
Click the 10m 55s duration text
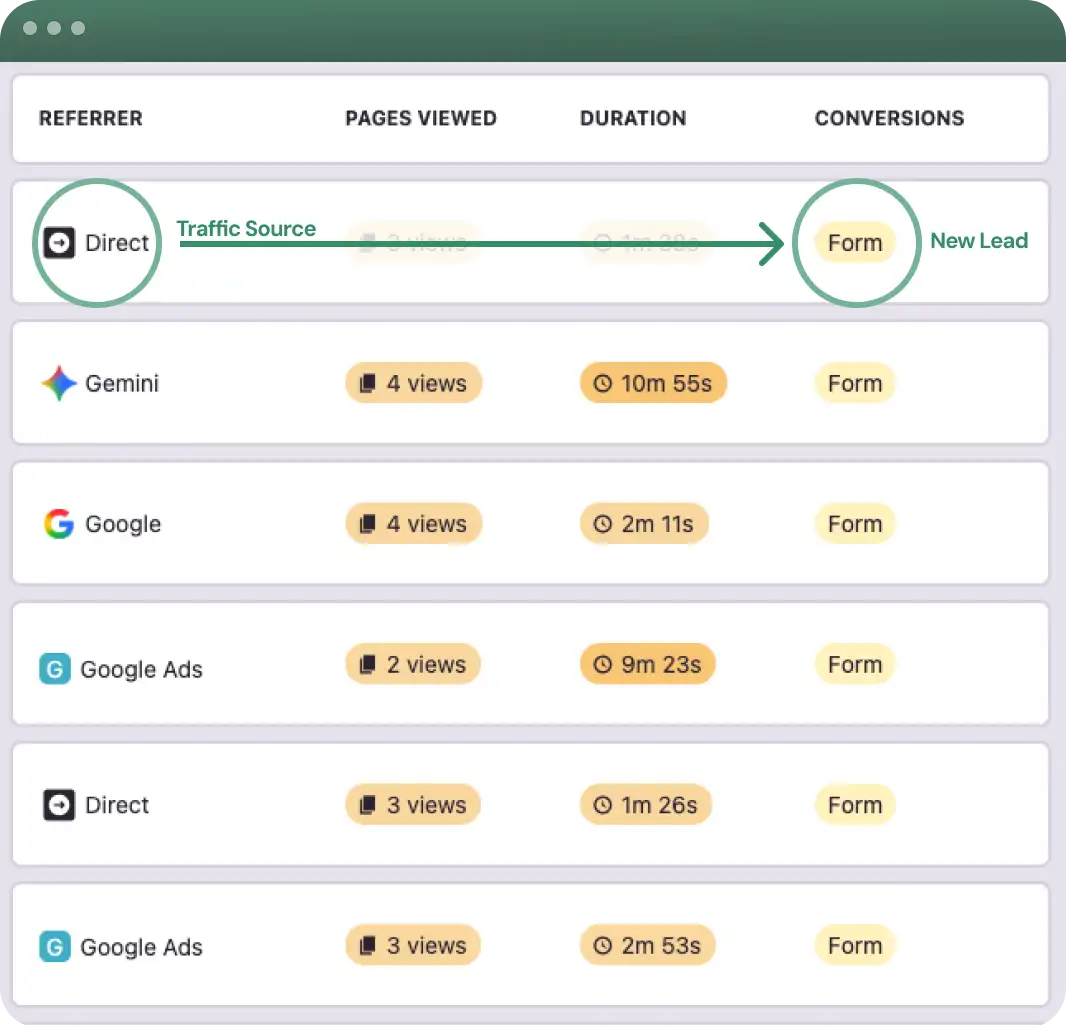click(666, 383)
